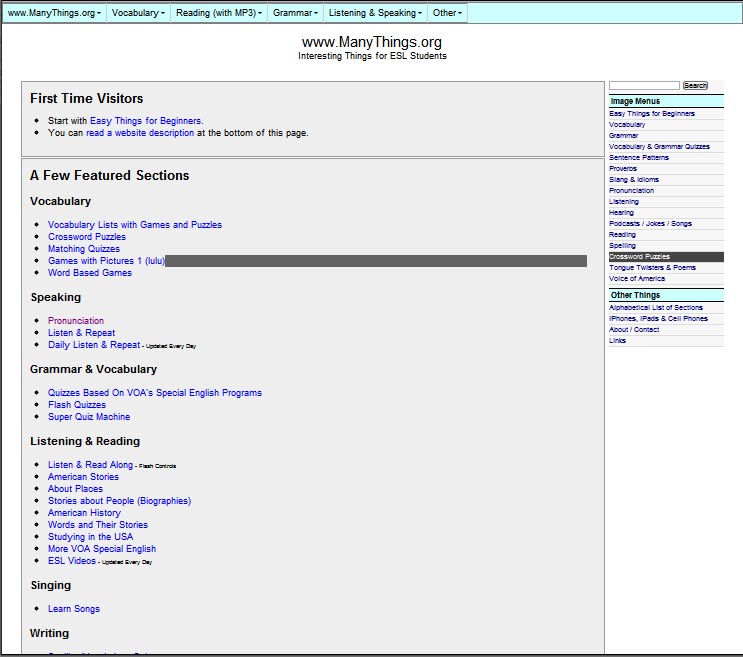This screenshot has width=743, height=657.
Task: Select highlighted Crossword Puzzles sidebar item
Action: pyautogui.click(x=666, y=257)
